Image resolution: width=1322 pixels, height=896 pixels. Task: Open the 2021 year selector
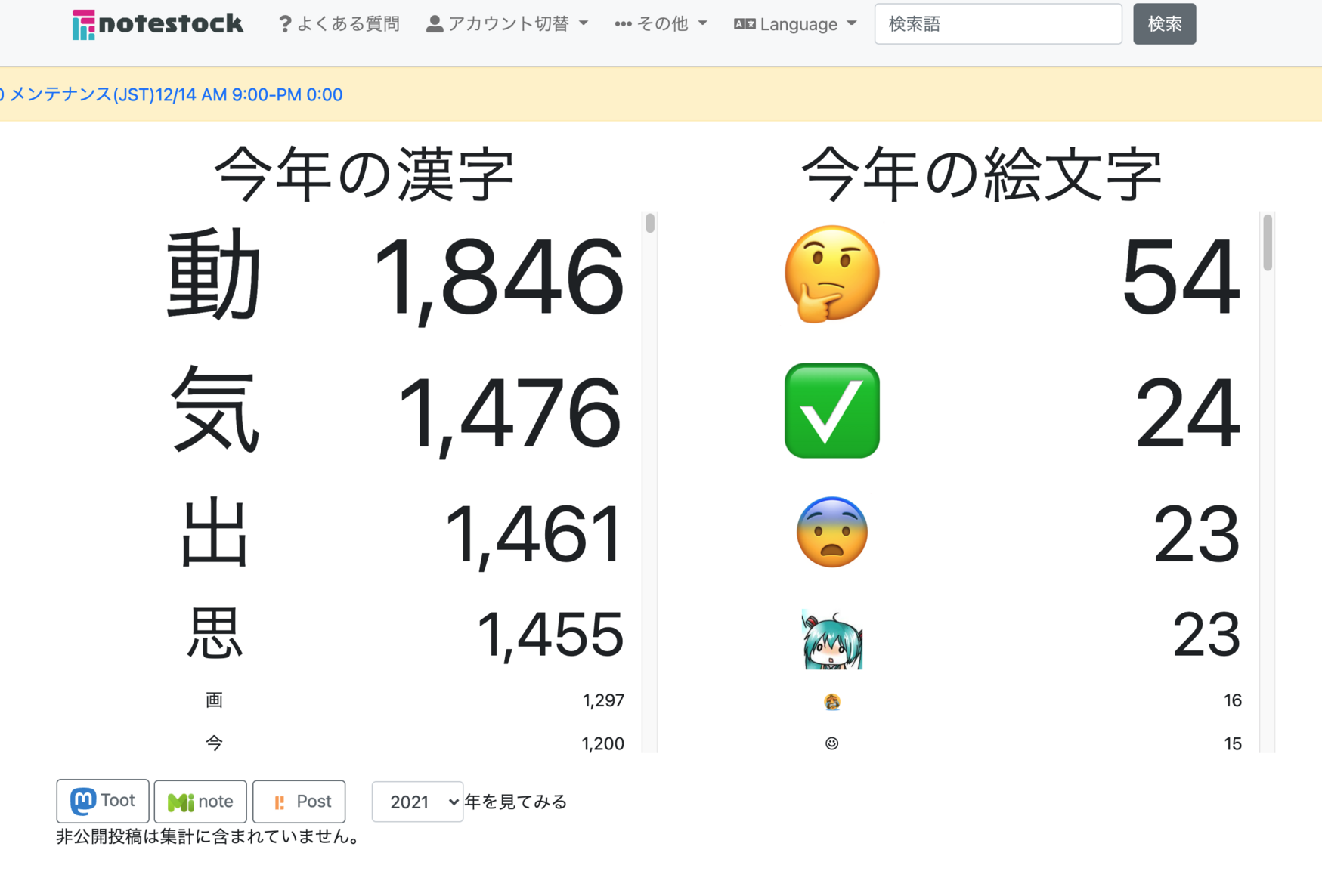(x=417, y=802)
